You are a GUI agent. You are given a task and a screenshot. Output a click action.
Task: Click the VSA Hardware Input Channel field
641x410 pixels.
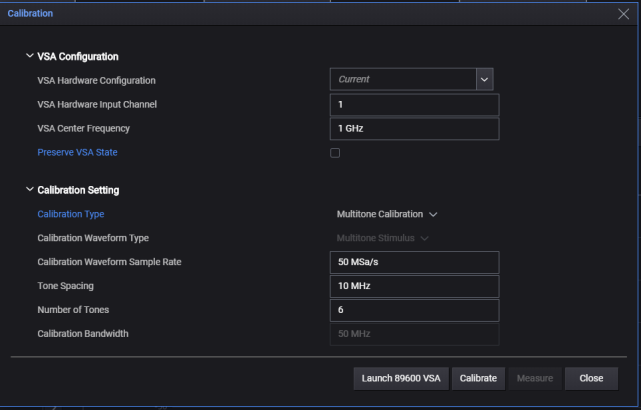tap(414, 105)
